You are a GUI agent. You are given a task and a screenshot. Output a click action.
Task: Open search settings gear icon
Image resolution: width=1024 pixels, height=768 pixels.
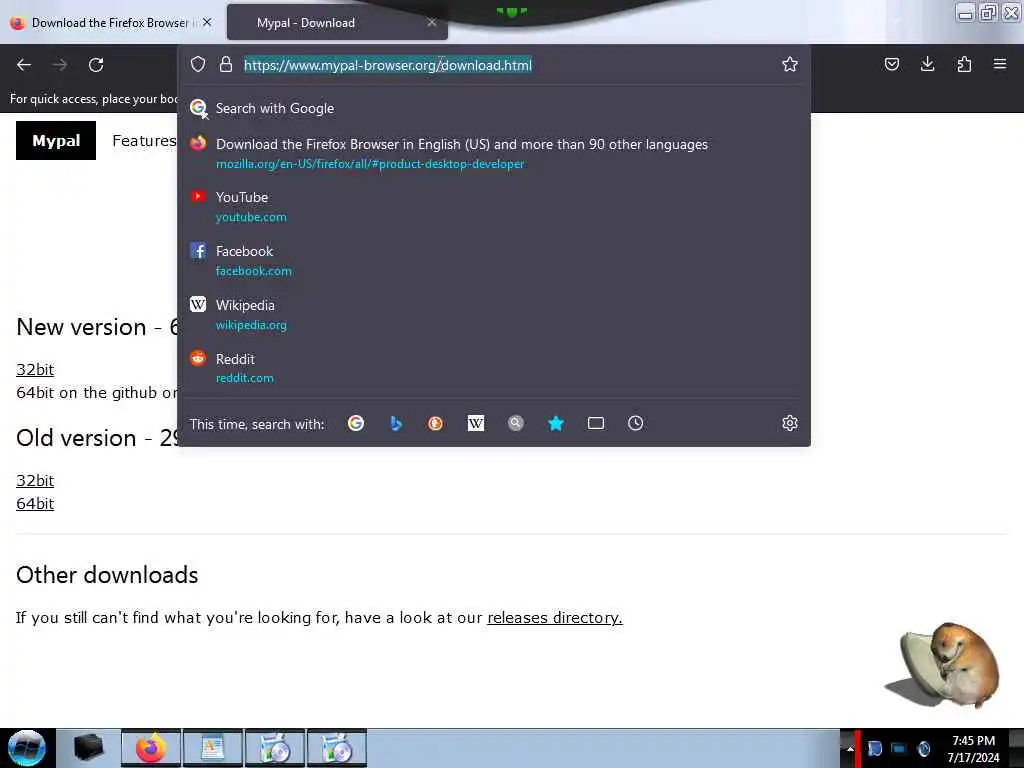click(x=790, y=423)
